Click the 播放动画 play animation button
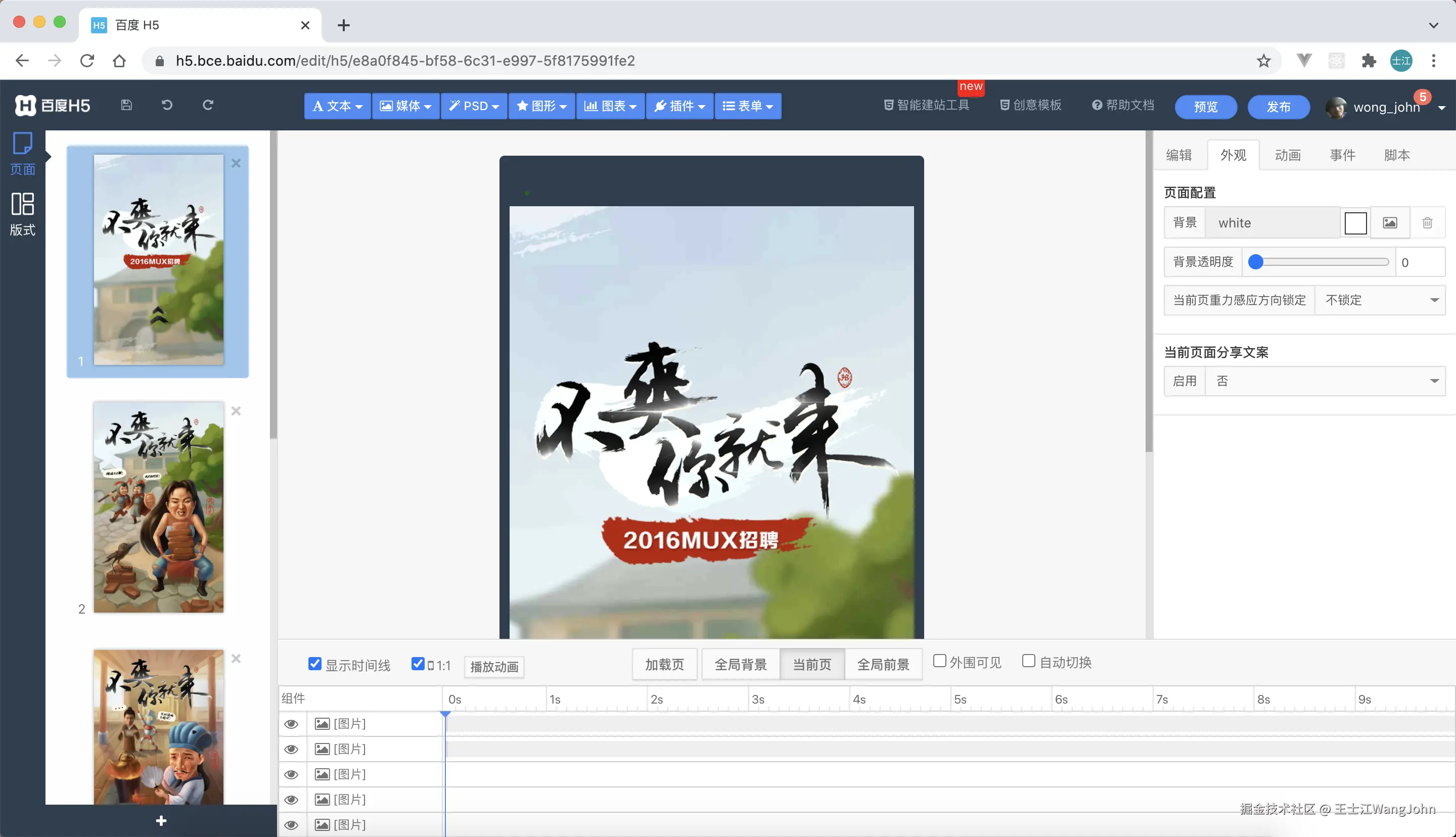 click(493, 667)
